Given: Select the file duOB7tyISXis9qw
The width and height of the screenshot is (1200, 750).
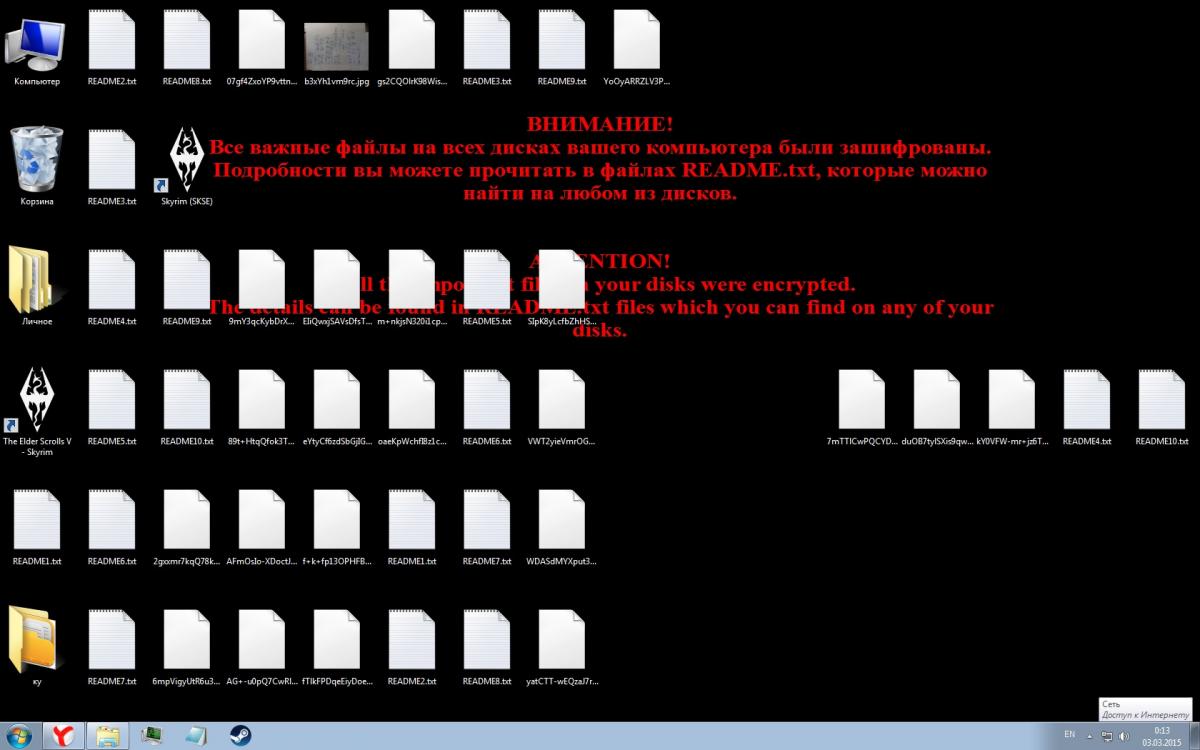Looking at the screenshot, I should [936, 407].
